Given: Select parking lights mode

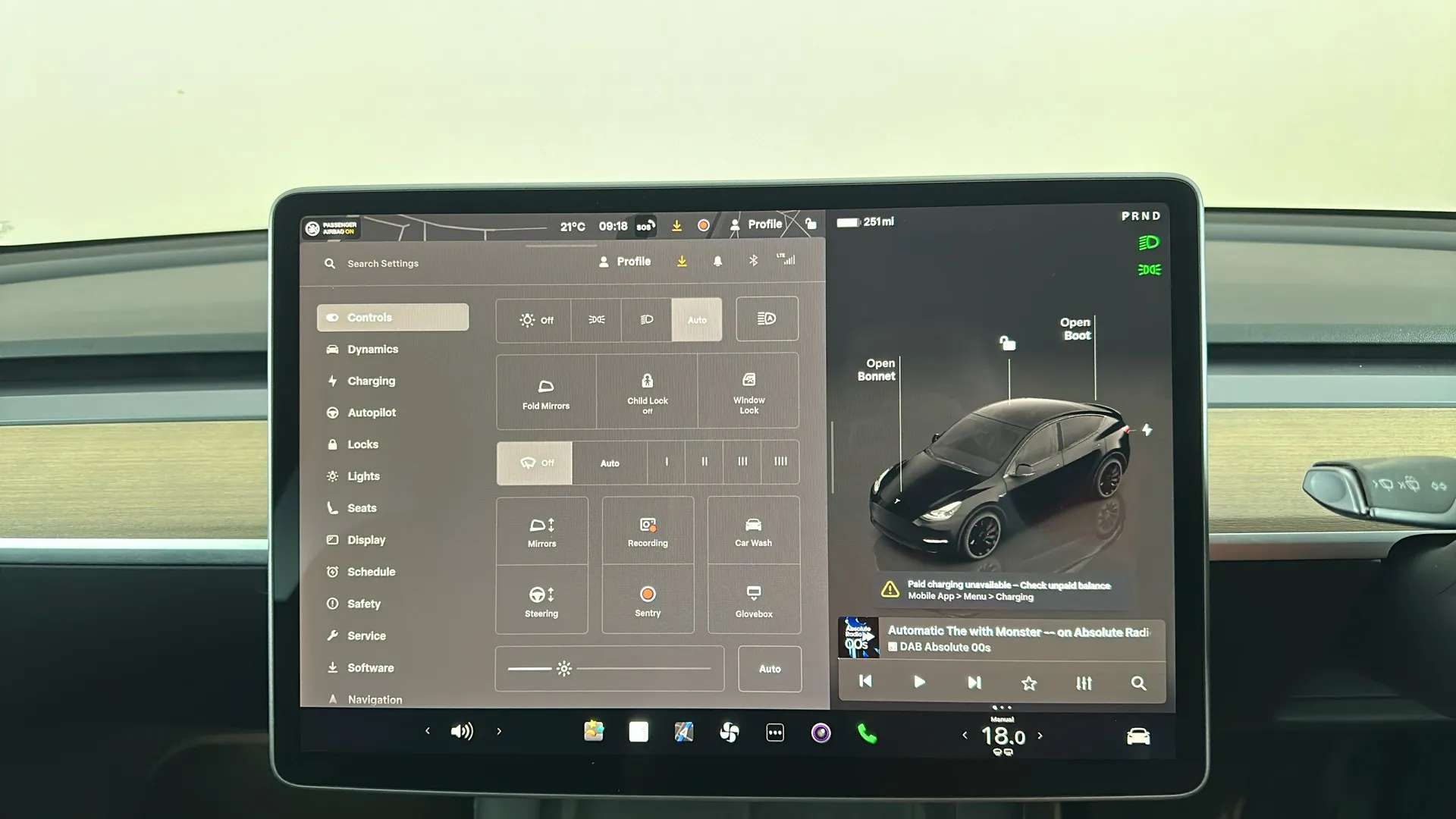Looking at the screenshot, I should (597, 320).
